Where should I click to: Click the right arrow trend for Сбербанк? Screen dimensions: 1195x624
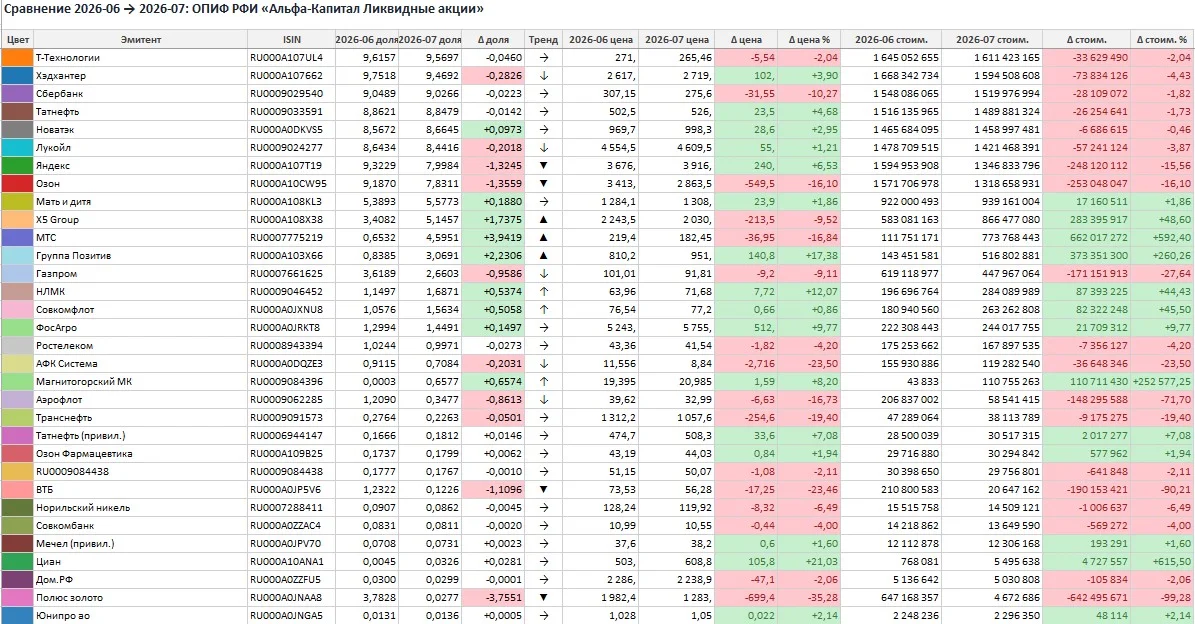coord(543,94)
